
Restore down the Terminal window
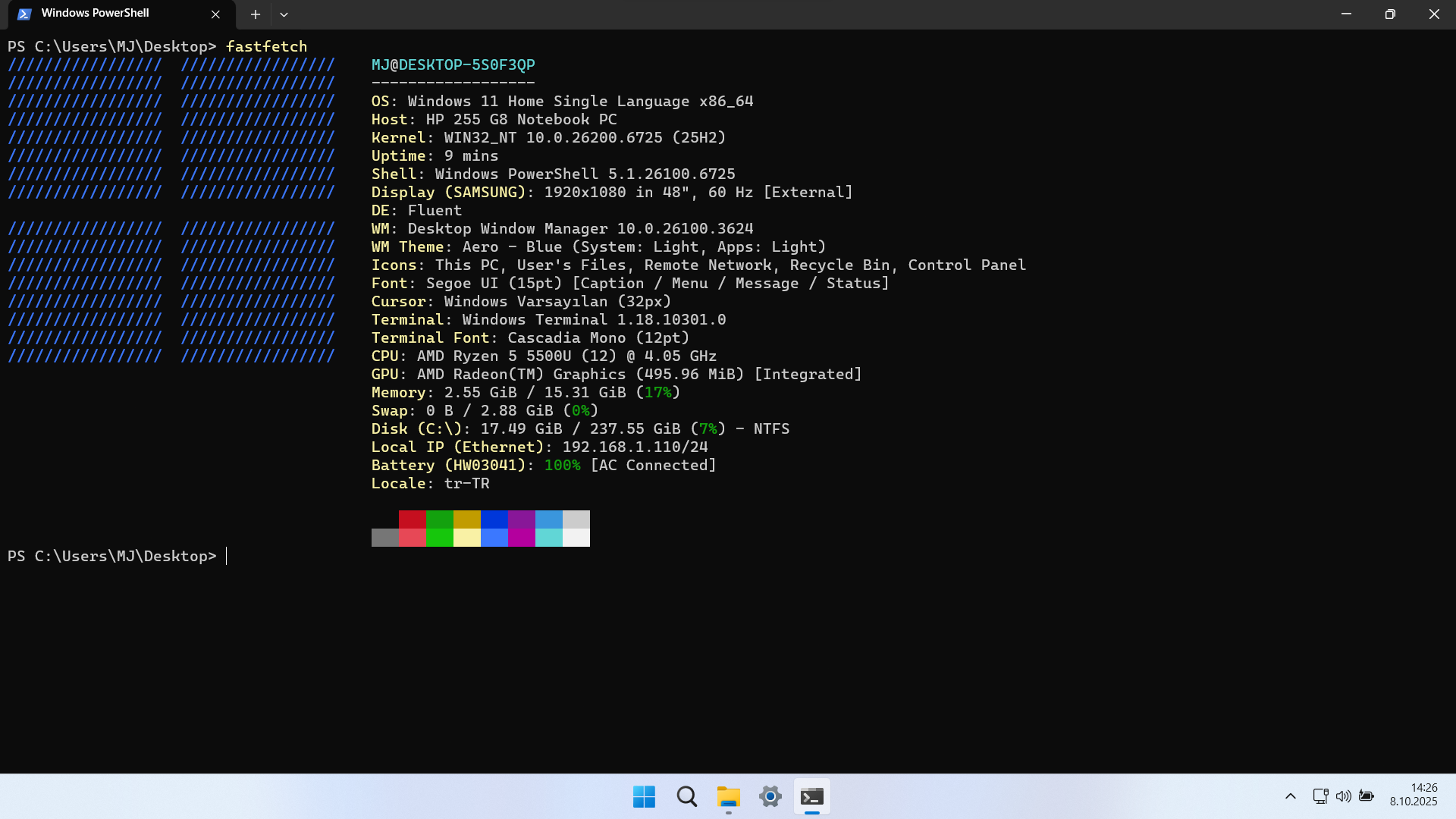(1390, 14)
